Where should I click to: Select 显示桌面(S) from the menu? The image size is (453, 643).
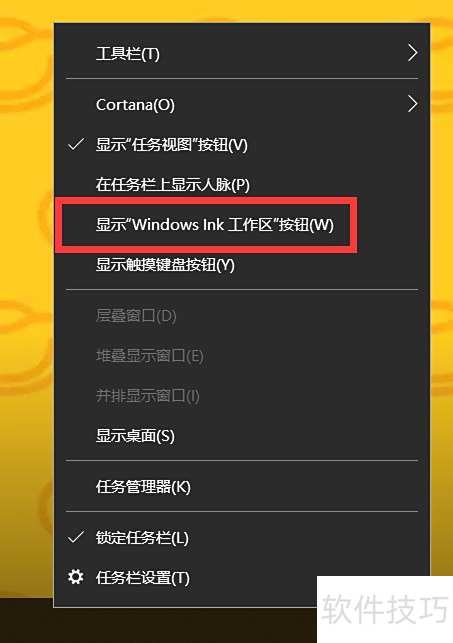pos(242,436)
